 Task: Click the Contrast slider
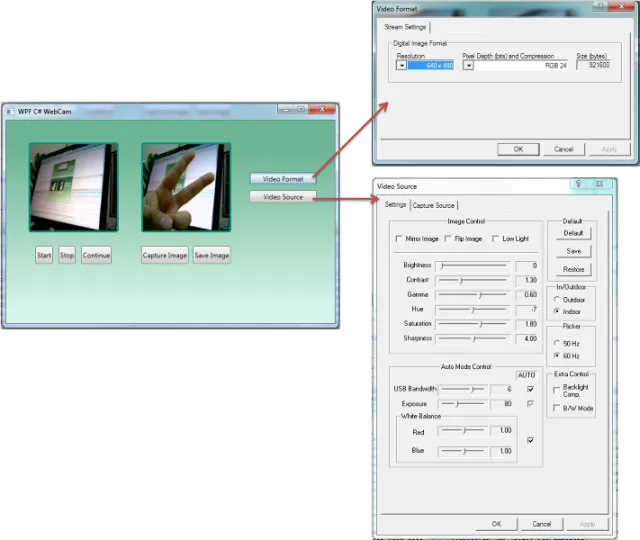coord(472,280)
